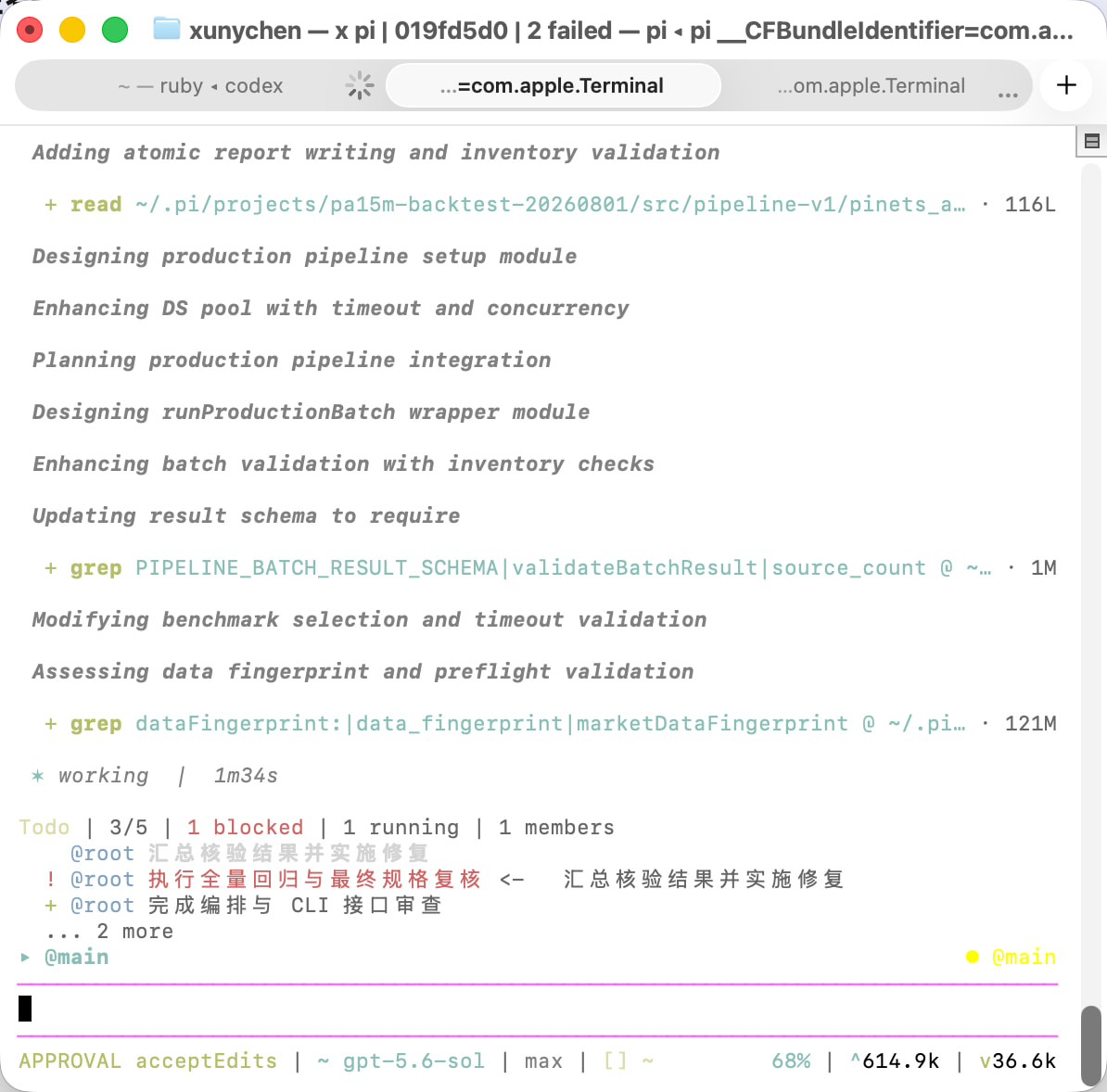Click the "Todo" label in status row
Screen dimensions: 1107x1092
[x=45, y=827]
